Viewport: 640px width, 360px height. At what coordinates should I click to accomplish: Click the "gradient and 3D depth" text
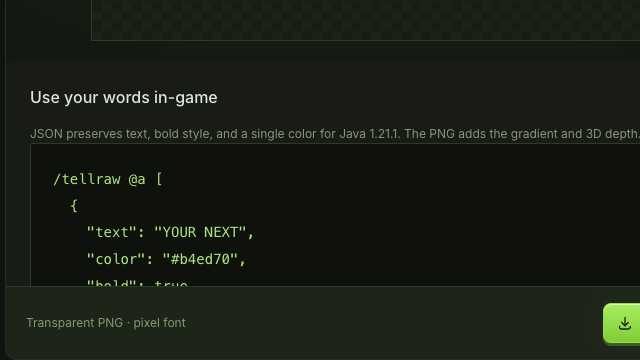pyautogui.click(x=563, y=134)
